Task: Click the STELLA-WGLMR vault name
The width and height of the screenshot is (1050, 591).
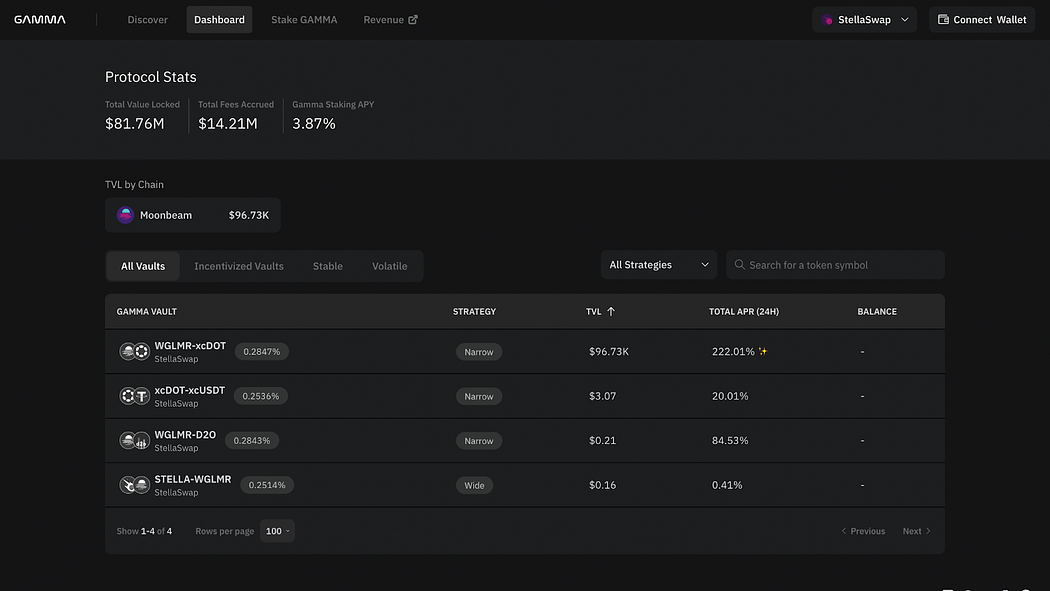Action: [x=193, y=479]
